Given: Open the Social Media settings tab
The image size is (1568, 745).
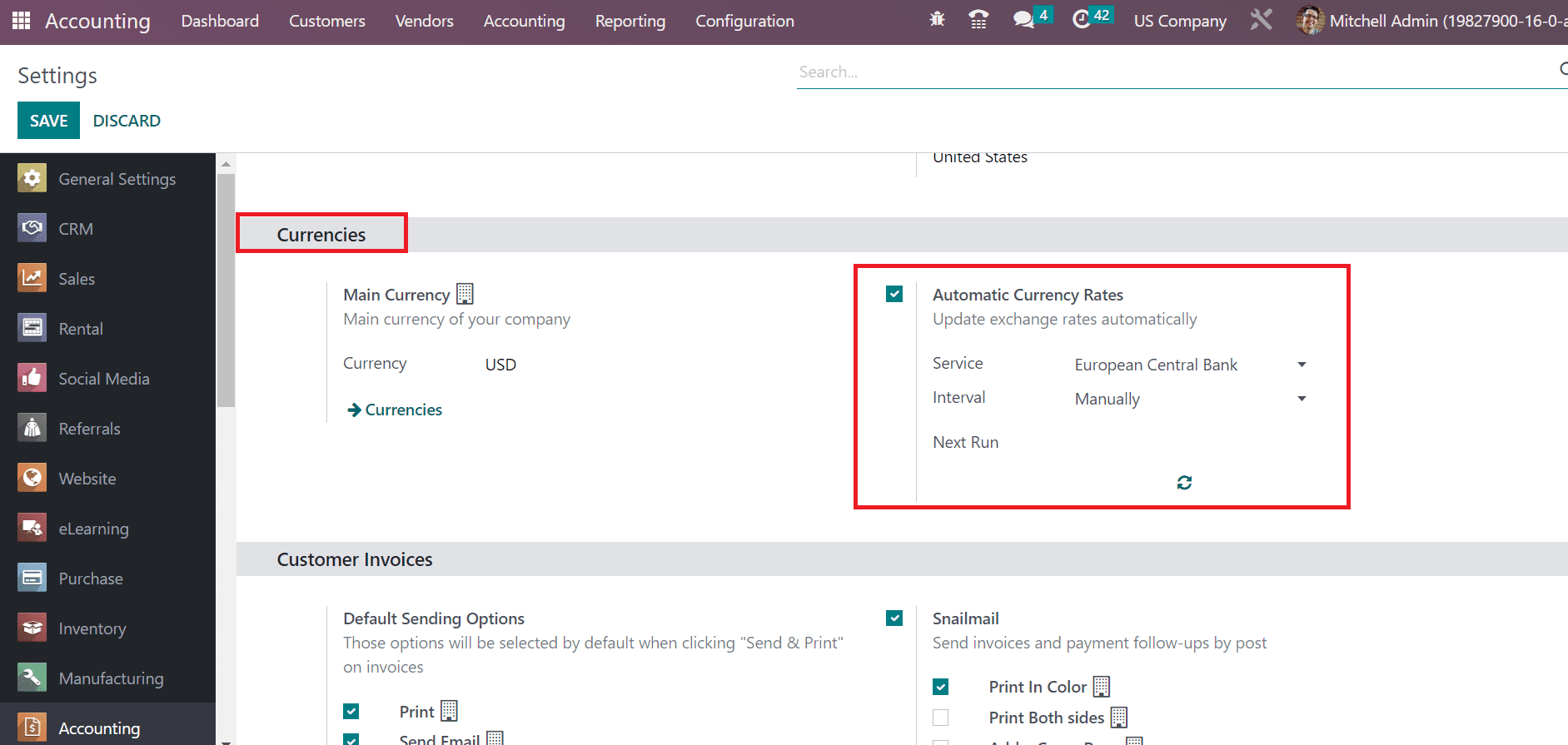Looking at the screenshot, I should coord(104,379).
